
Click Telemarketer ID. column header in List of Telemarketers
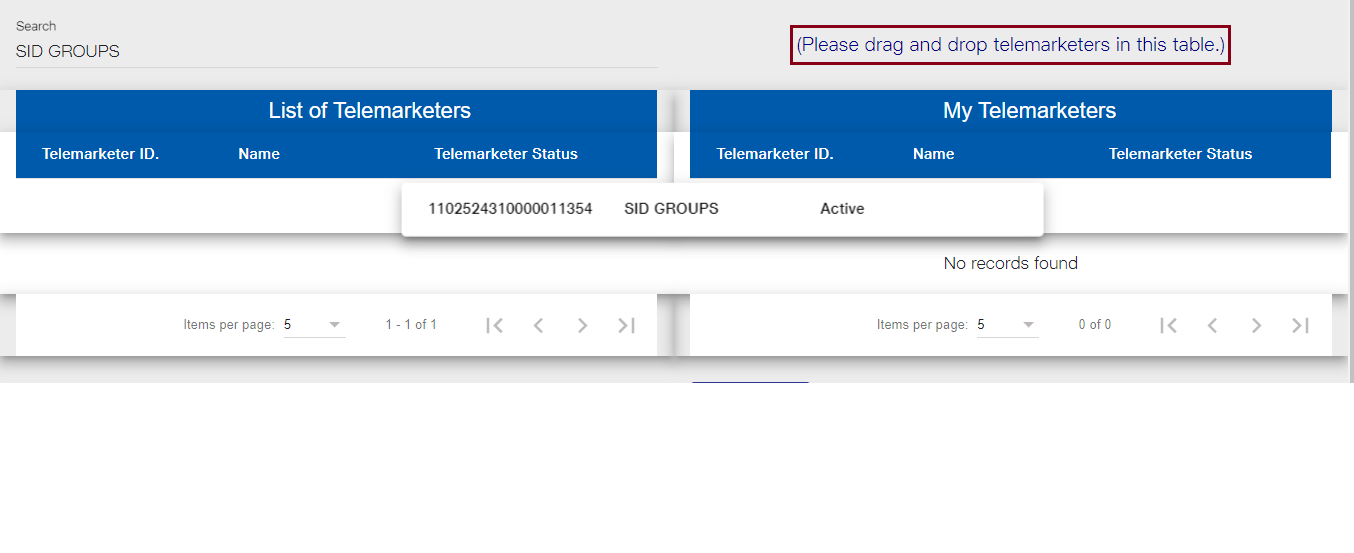click(101, 154)
